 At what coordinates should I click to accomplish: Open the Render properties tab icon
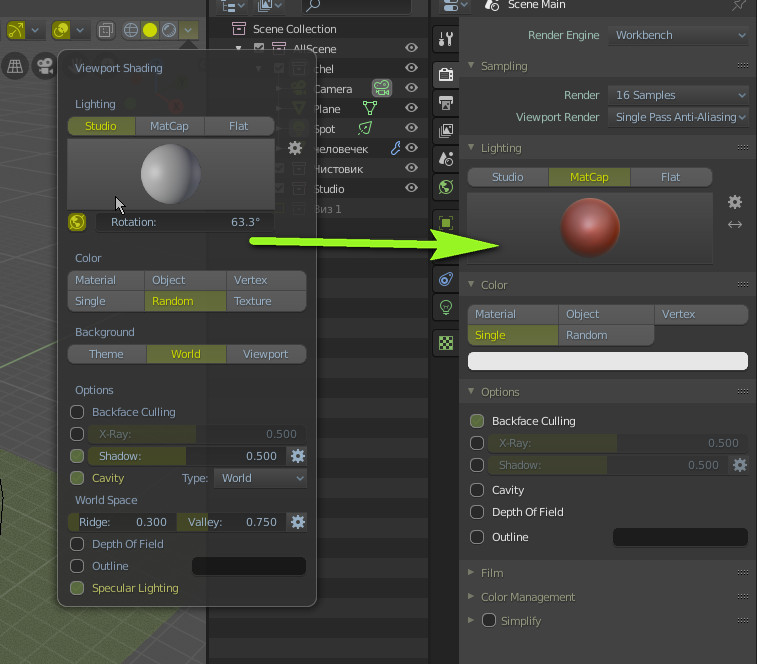[x=446, y=75]
